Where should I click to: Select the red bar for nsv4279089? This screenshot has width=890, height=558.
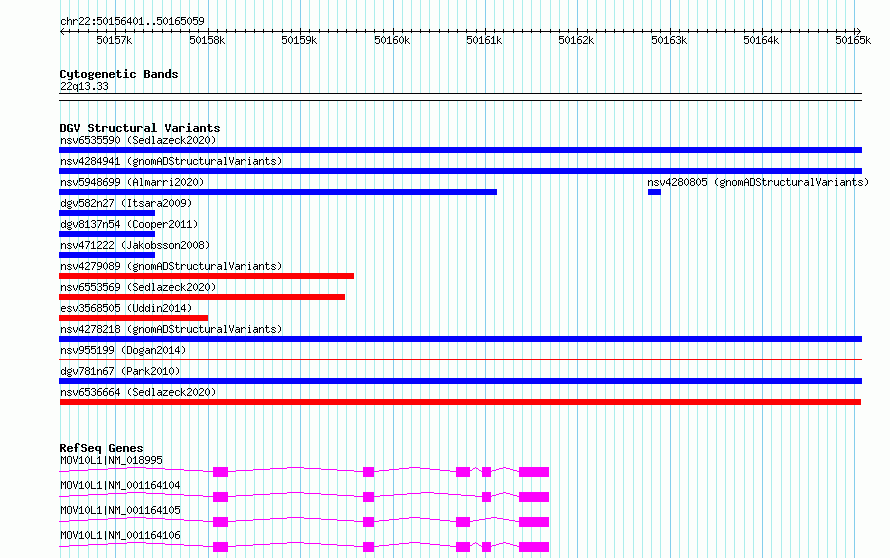point(207,276)
